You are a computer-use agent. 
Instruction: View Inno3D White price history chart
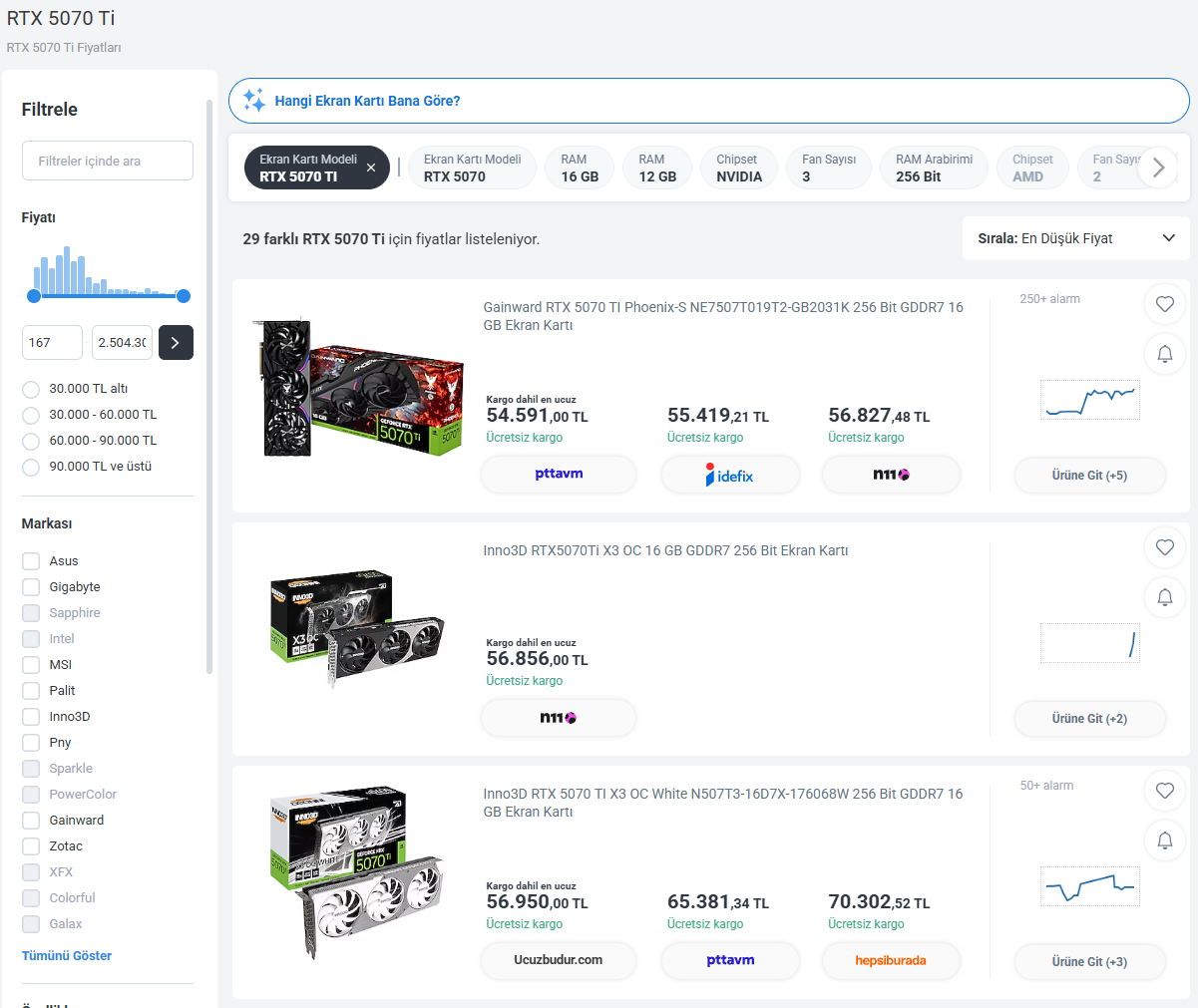pyautogui.click(x=1089, y=886)
